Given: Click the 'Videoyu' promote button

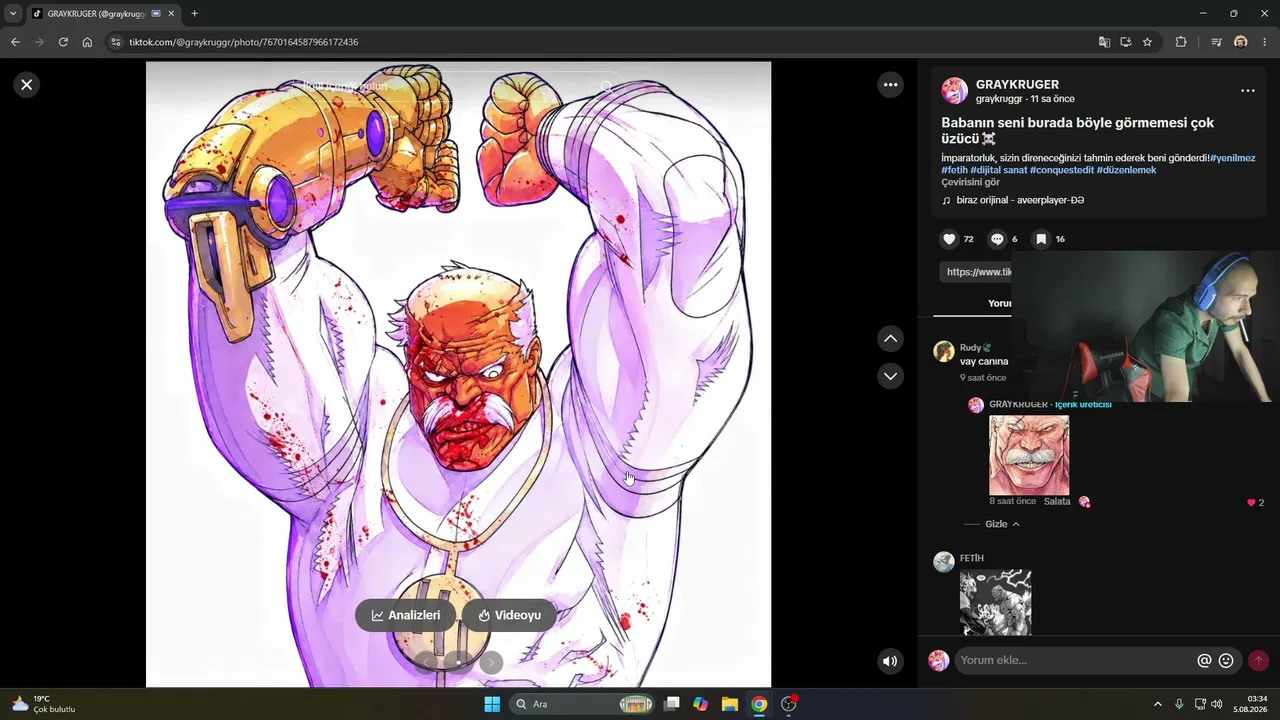Looking at the screenshot, I should tap(510, 615).
